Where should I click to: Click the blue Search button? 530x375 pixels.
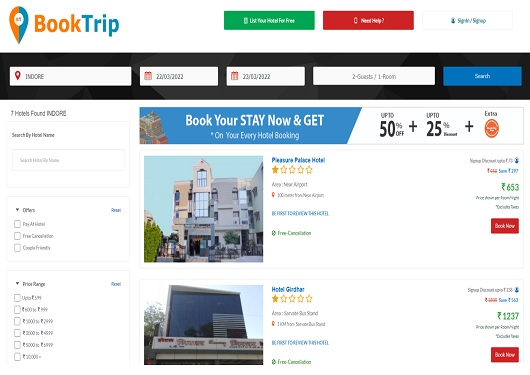coord(482,76)
